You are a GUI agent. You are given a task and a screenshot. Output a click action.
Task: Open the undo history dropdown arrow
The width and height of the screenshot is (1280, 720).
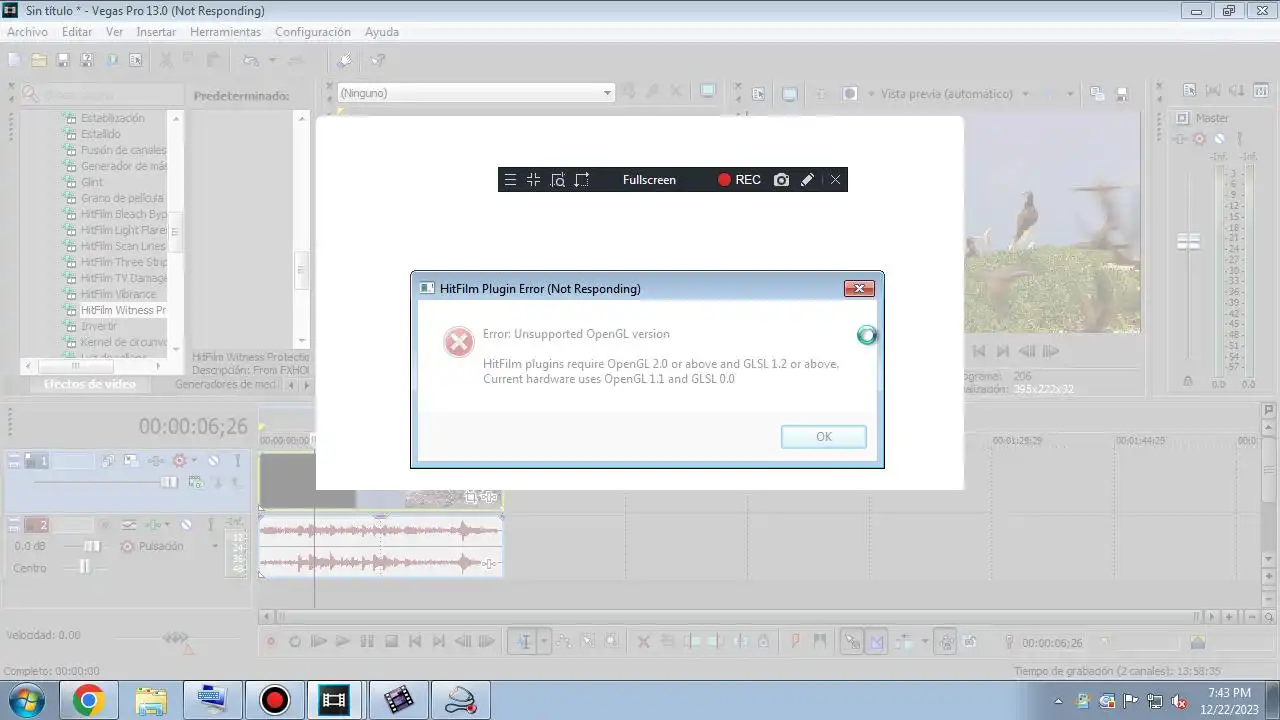point(272,60)
